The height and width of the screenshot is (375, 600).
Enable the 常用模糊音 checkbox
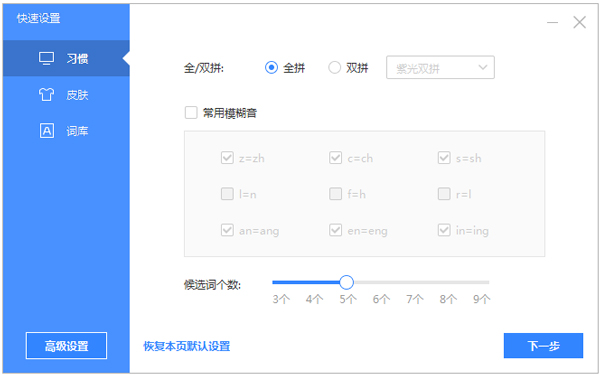(191, 113)
